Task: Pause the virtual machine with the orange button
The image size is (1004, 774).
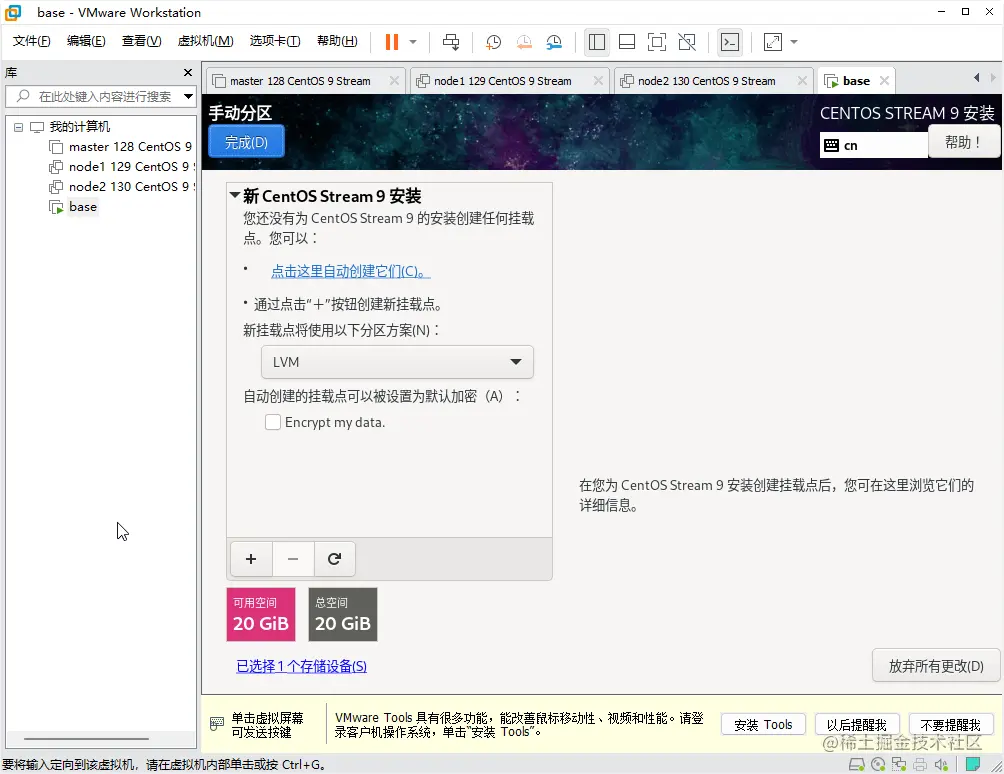Action: 392,42
